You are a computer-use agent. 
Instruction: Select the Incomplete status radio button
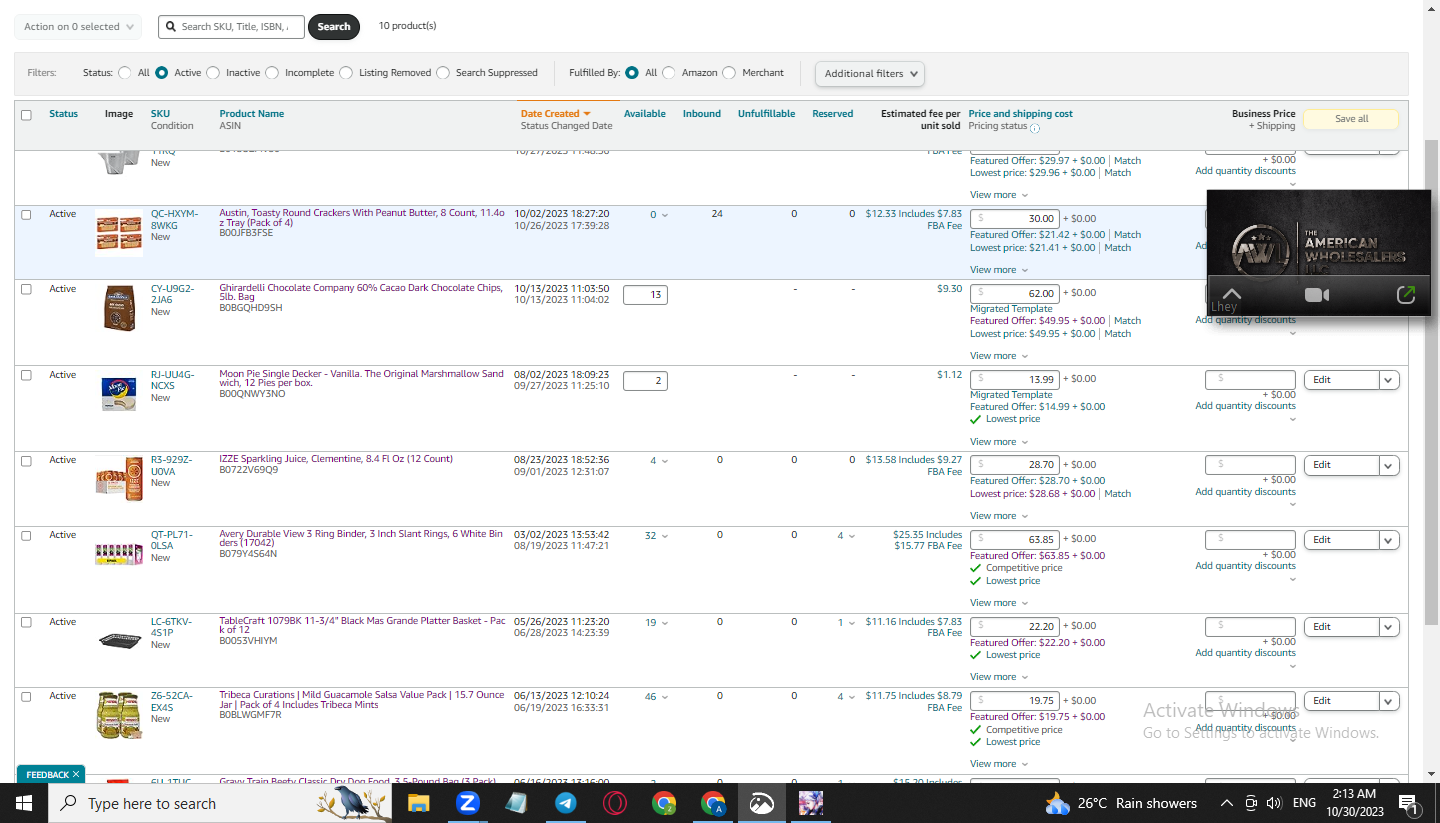click(272, 73)
